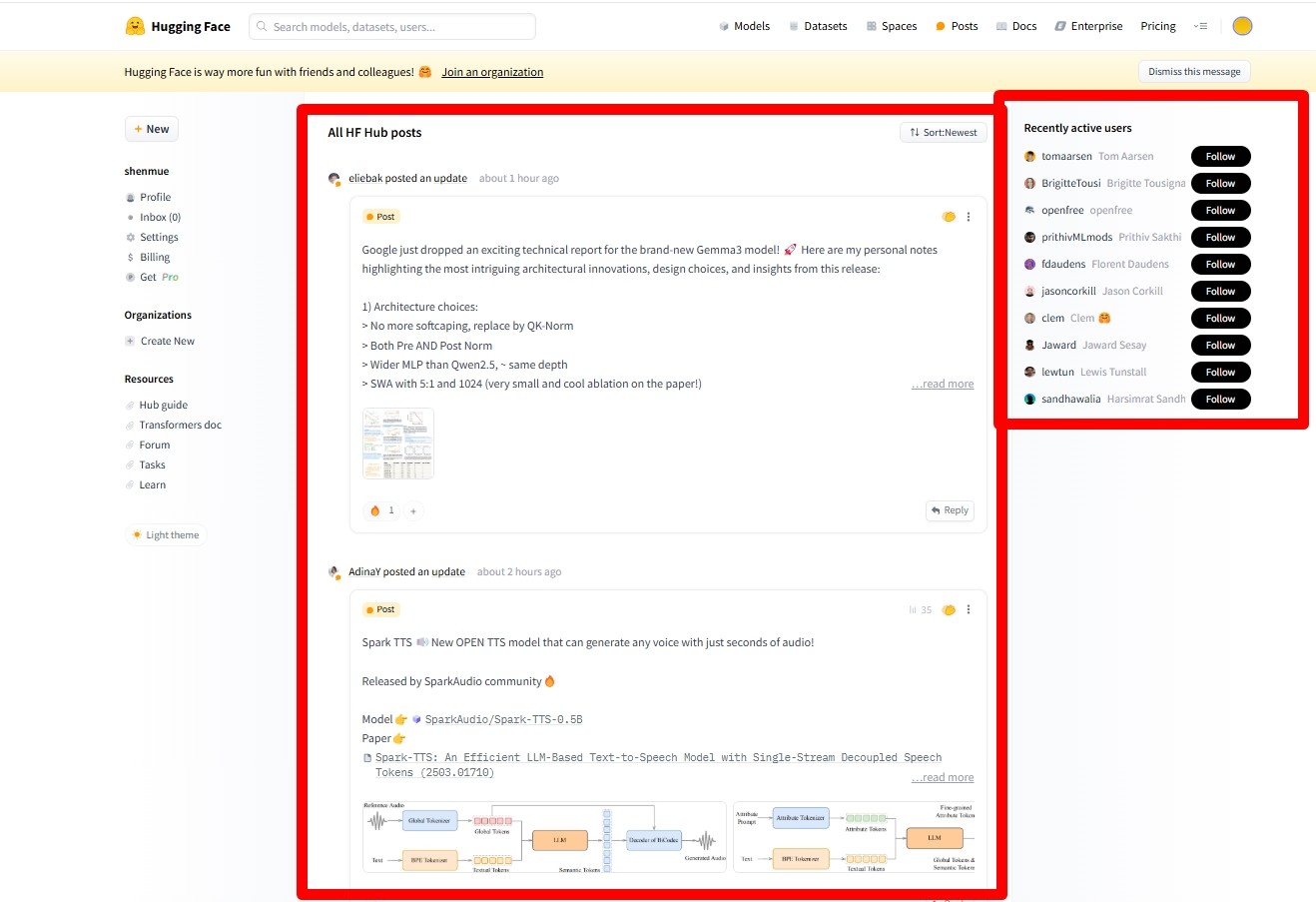
Task: Click jasoncorkill's avatar
Action: 1029,292
